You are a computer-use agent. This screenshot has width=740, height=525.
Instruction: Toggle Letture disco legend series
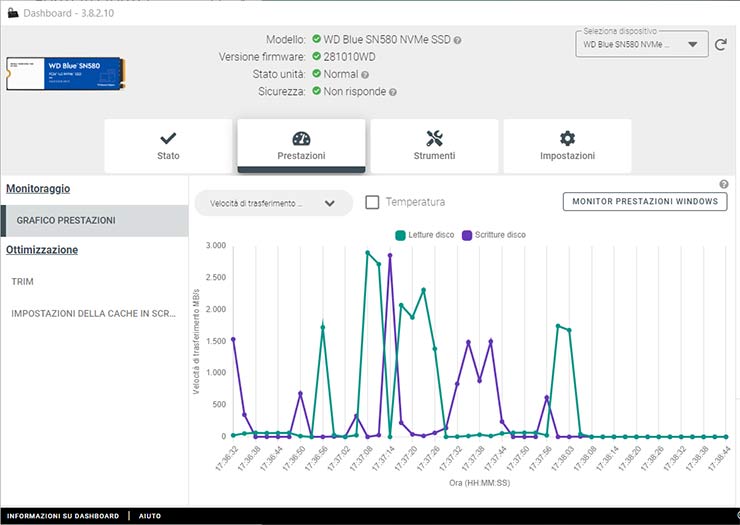(x=428, y=235)
